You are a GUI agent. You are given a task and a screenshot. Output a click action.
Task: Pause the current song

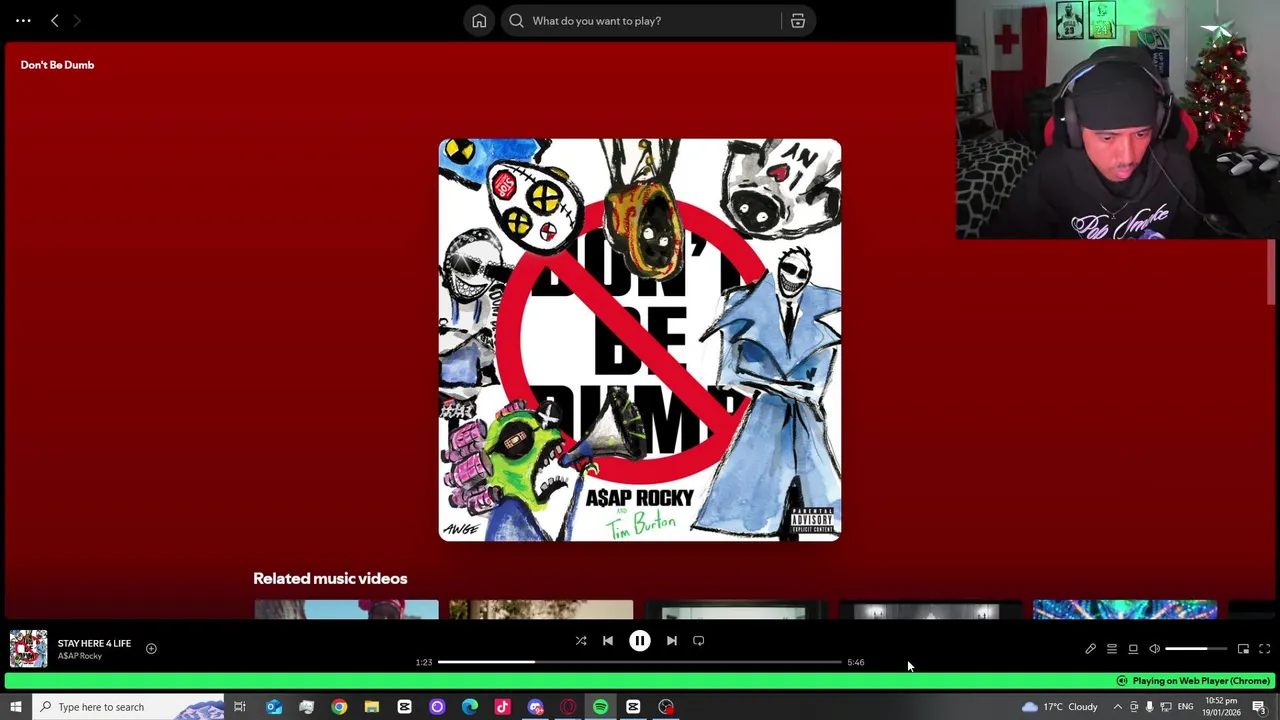click(640, 641)
